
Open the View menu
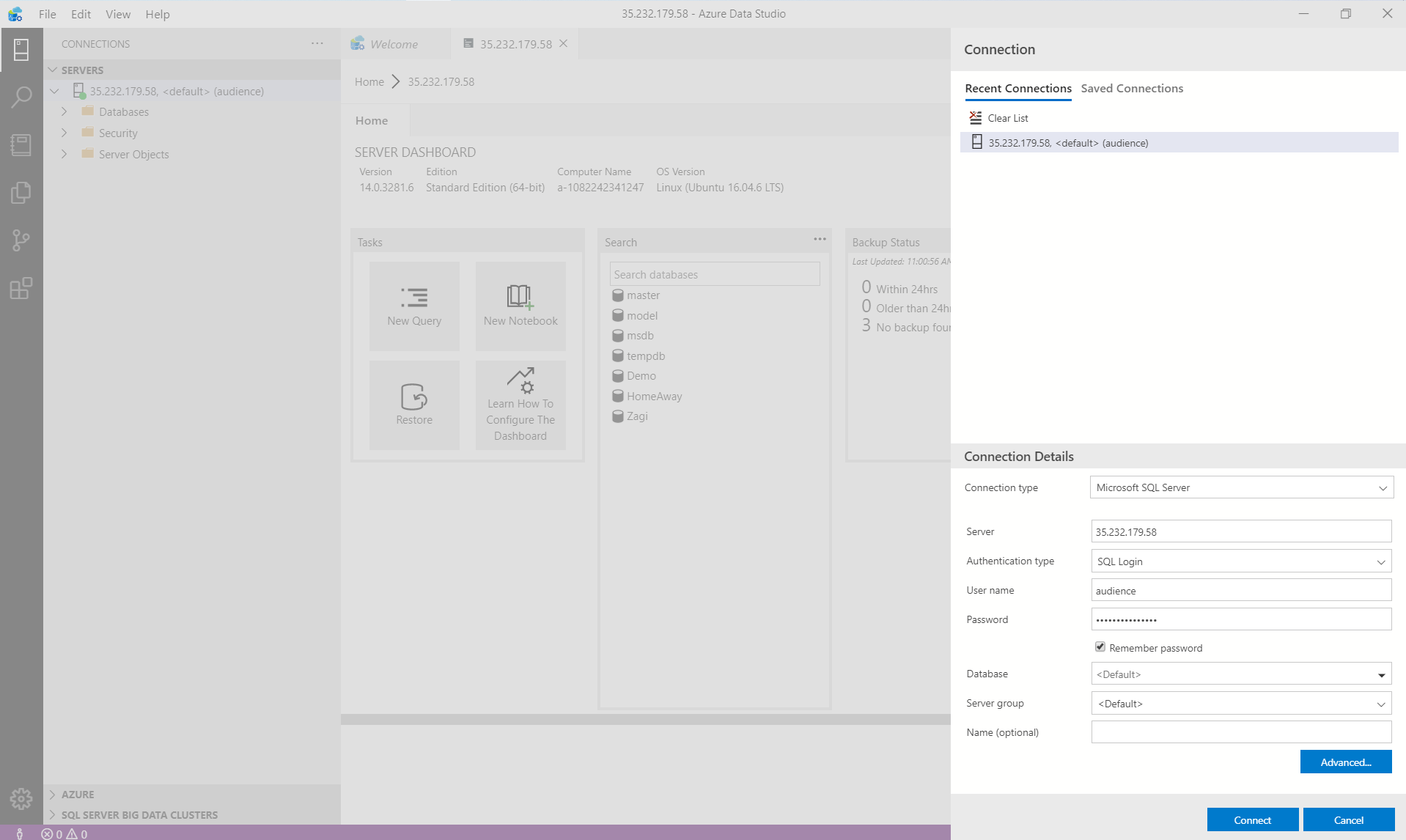click(117, 14)
